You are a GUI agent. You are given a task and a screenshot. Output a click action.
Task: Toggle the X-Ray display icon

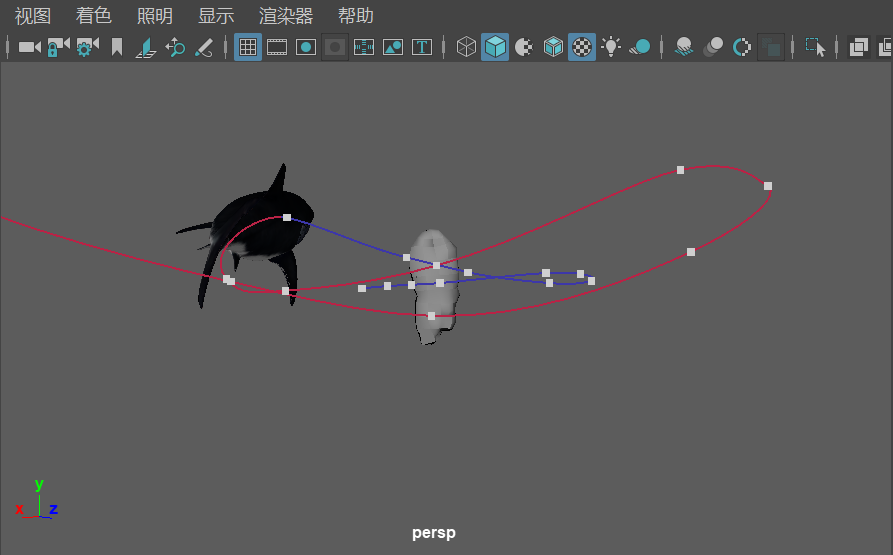tap(858, 47)
